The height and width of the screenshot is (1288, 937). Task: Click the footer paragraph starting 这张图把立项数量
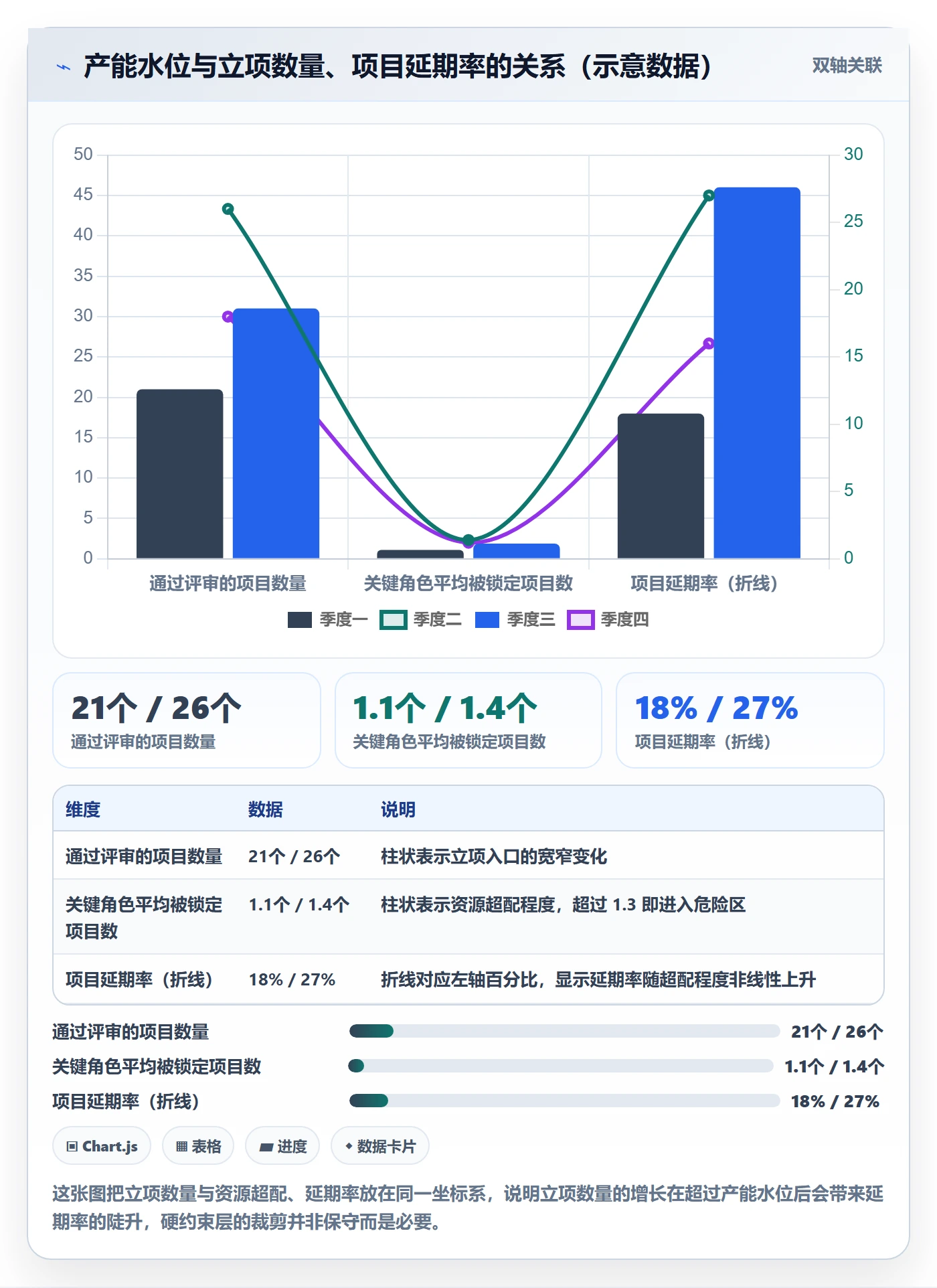(468, 1208)
